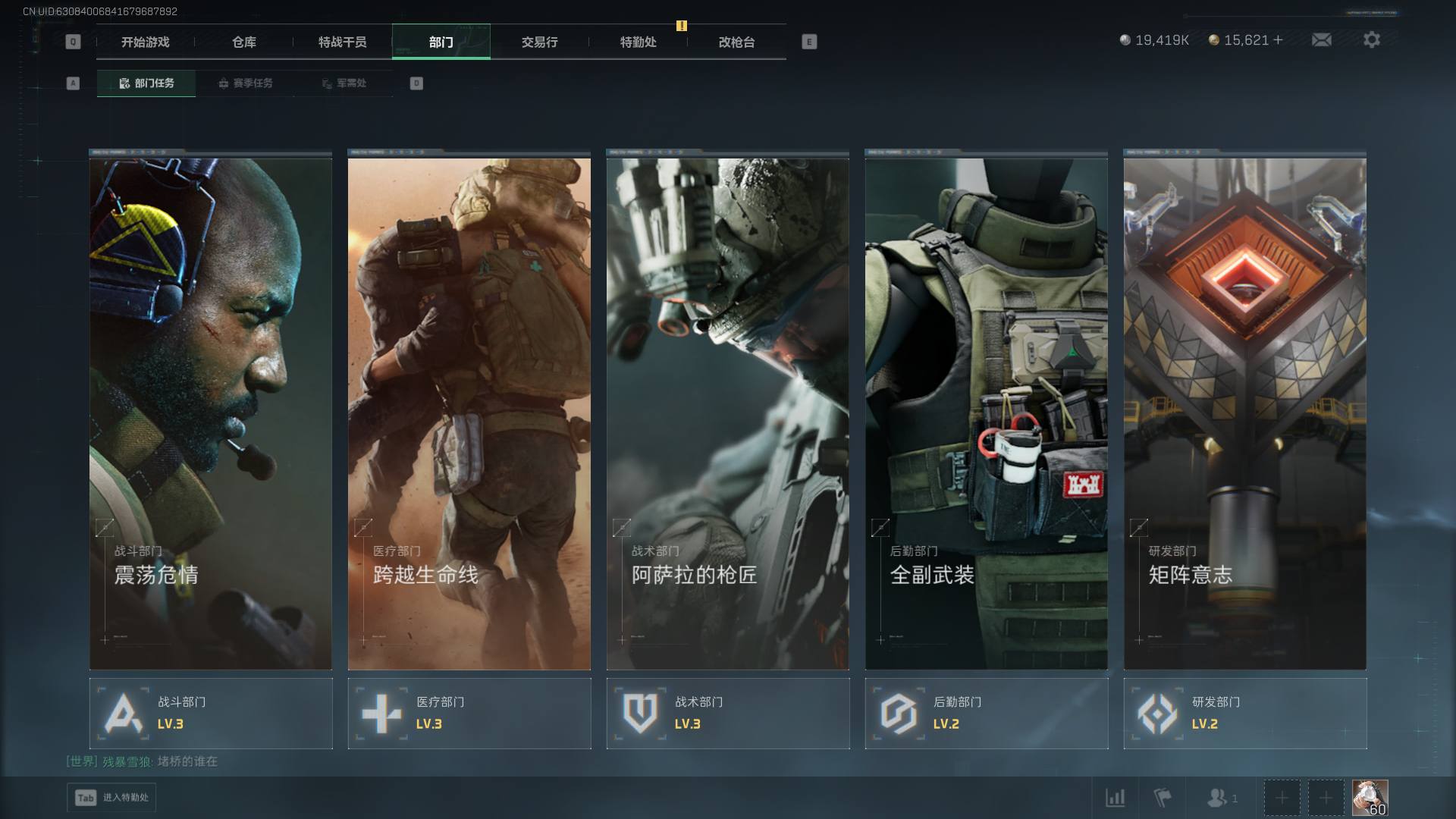This screenshot has height=819, width=1456.
Task: Open 赛季任务 sub-tab
Action: tap(245, 83)
